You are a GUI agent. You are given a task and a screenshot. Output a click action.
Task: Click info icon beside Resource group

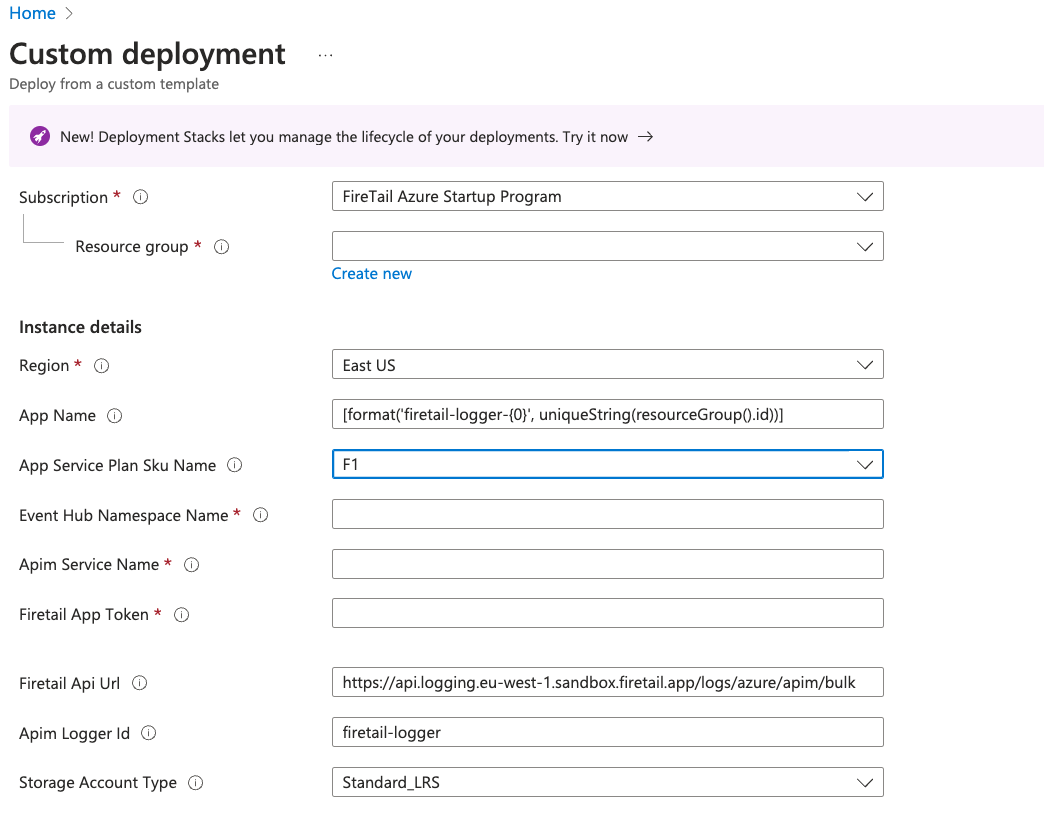222,247
